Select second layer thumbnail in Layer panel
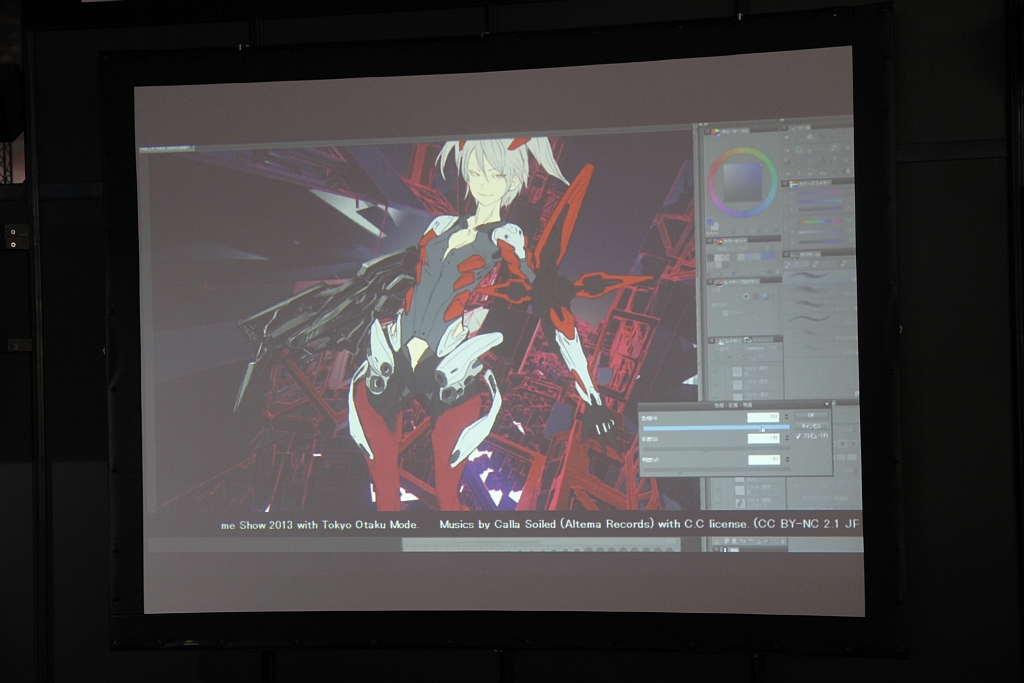Screen dimensions: 1024x683 click(737, 385)
